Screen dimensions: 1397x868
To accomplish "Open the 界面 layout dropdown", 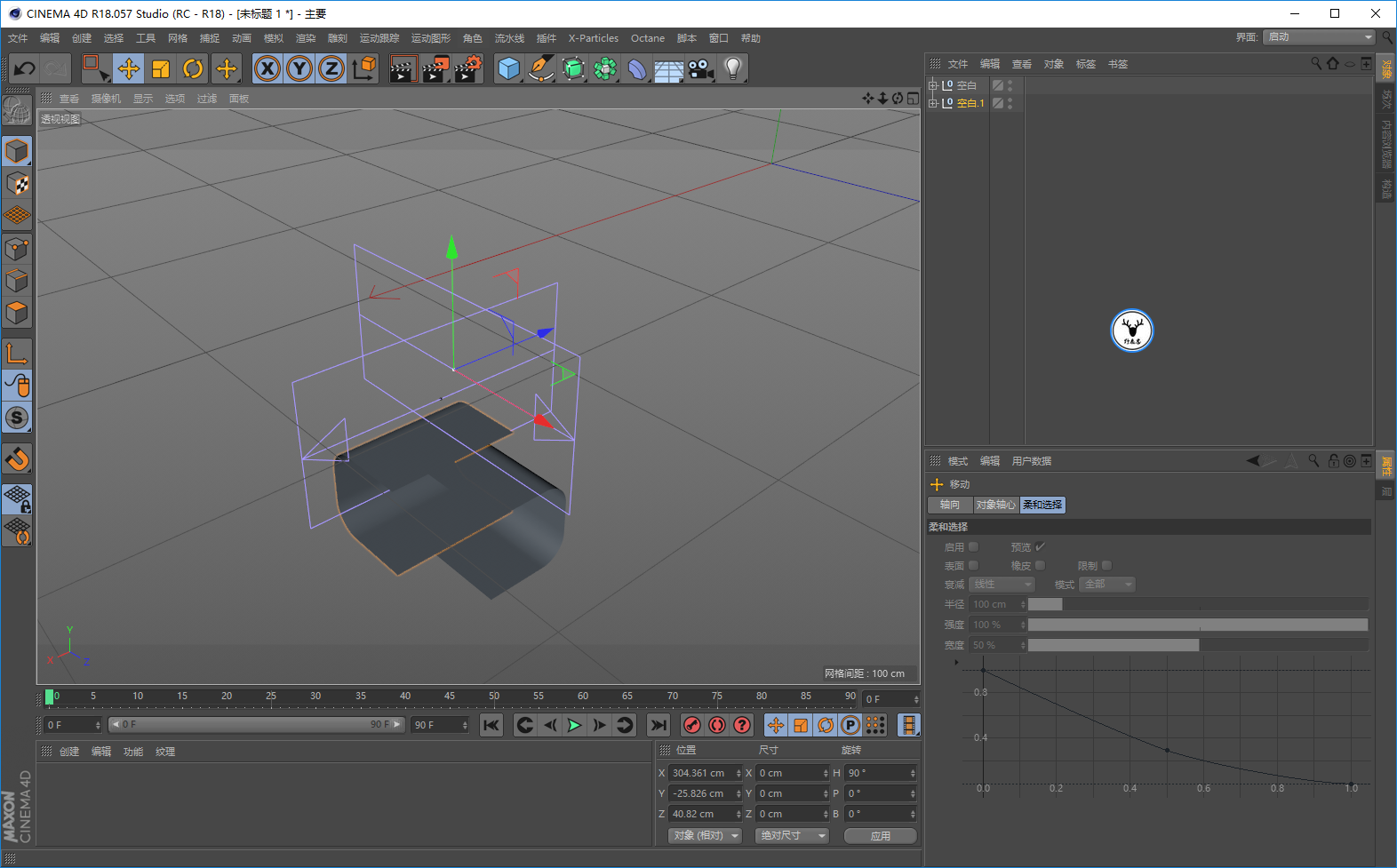I will pyautogui.click(x=1320, y=37).
